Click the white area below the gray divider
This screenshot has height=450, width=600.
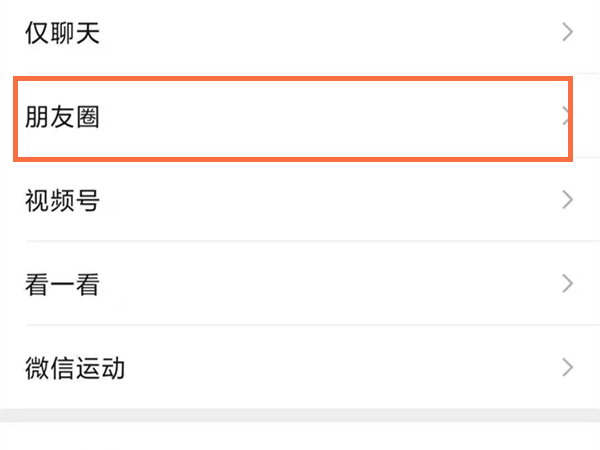(300, 436)
